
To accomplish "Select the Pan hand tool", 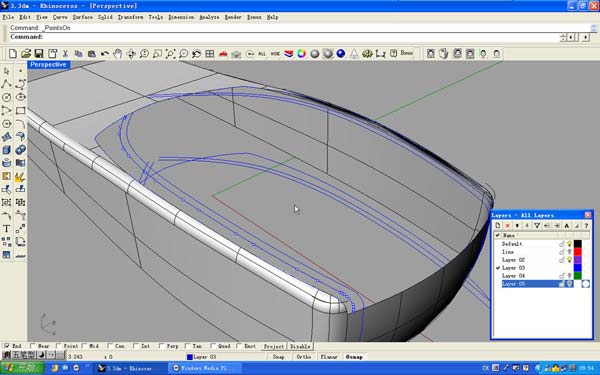I will point(117,54).
